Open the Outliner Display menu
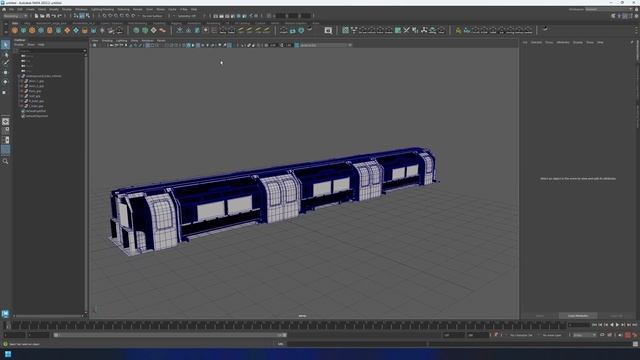640x360 pixels. 19,45
